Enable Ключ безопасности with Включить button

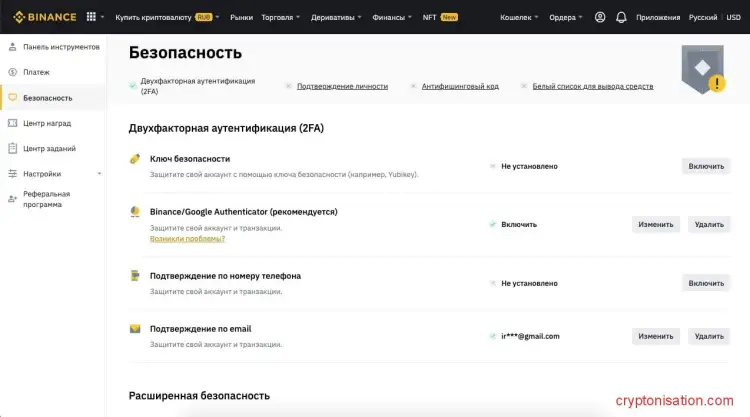click(x=706, y=166)
